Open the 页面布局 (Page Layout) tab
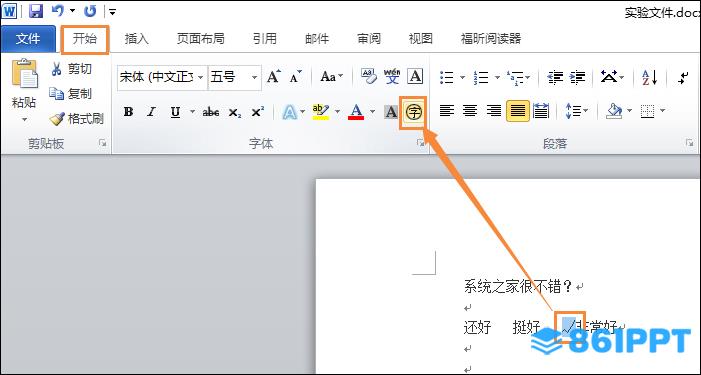The image size is (701, 375). pos(200,39)
